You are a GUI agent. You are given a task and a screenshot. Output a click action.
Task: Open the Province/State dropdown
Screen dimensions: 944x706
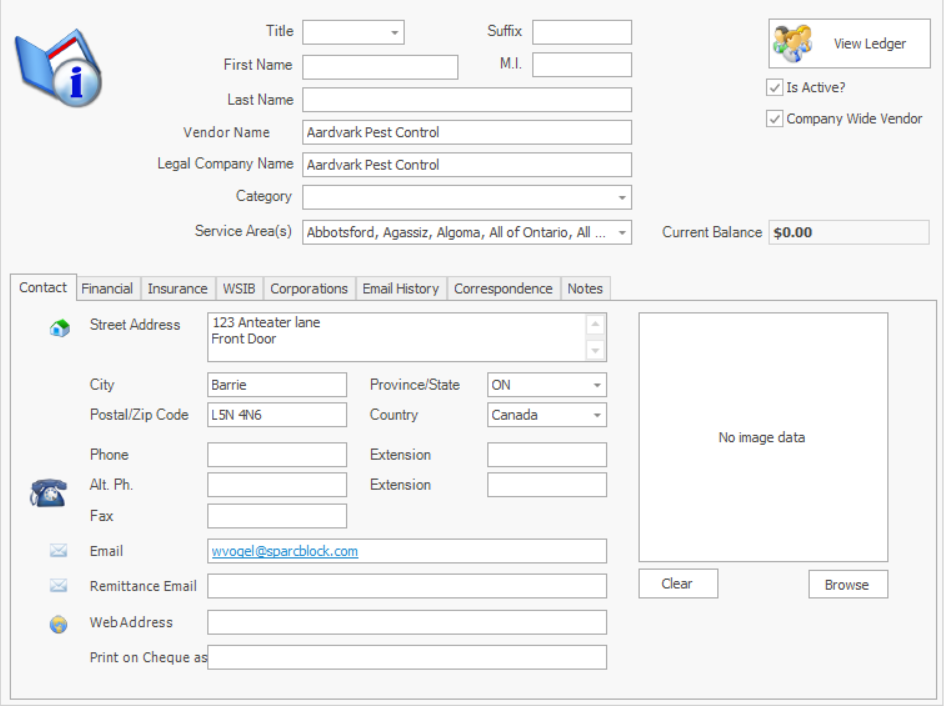(x=597, y=385)
